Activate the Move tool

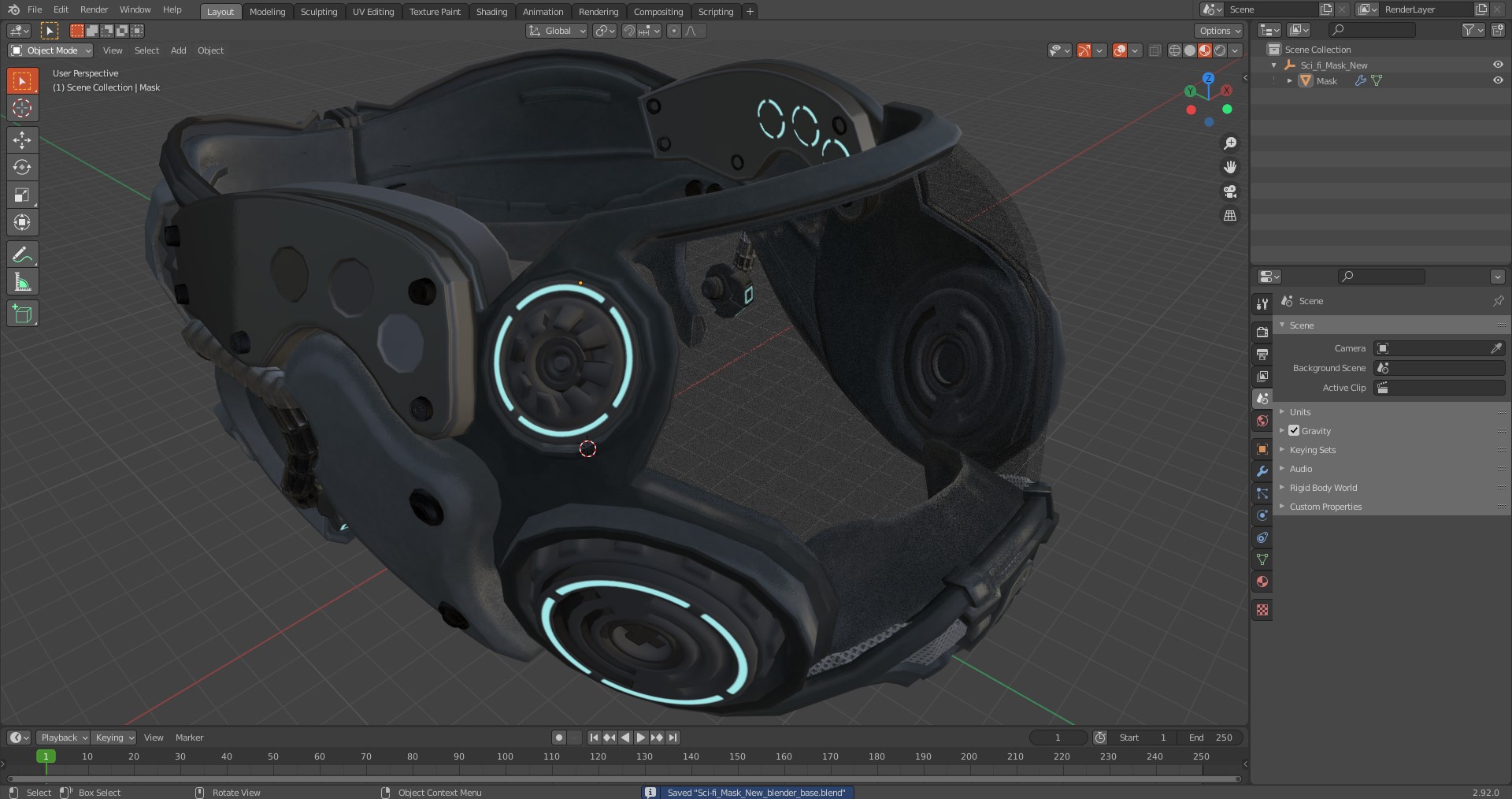[22, 139]
